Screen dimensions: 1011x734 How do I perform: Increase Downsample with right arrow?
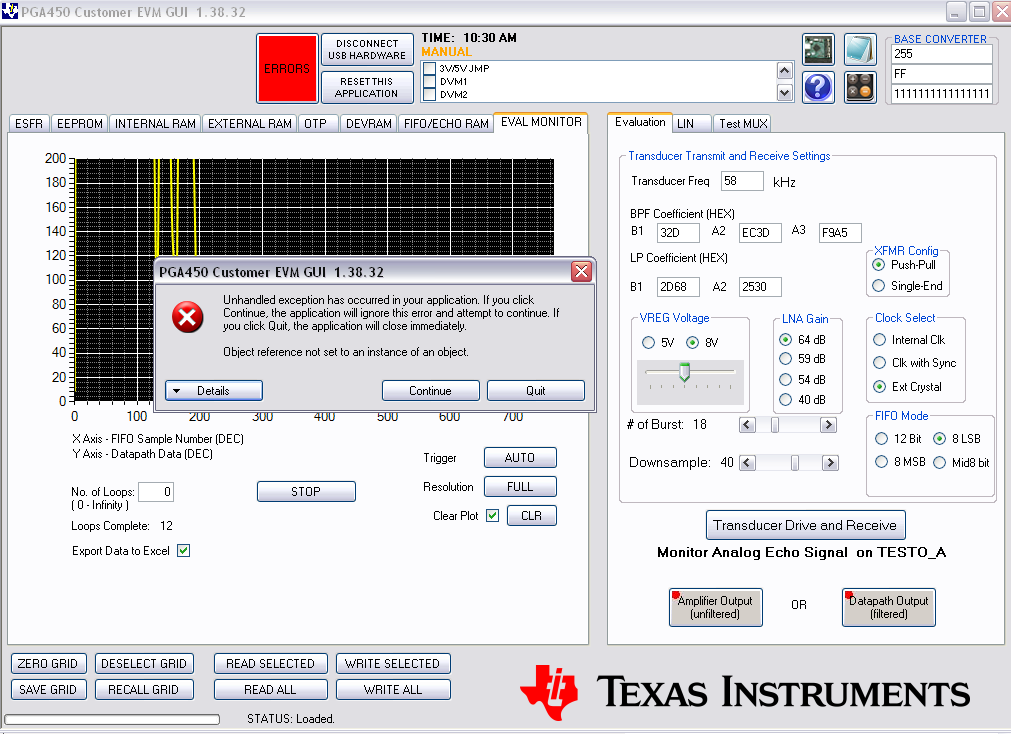[830, 462]
